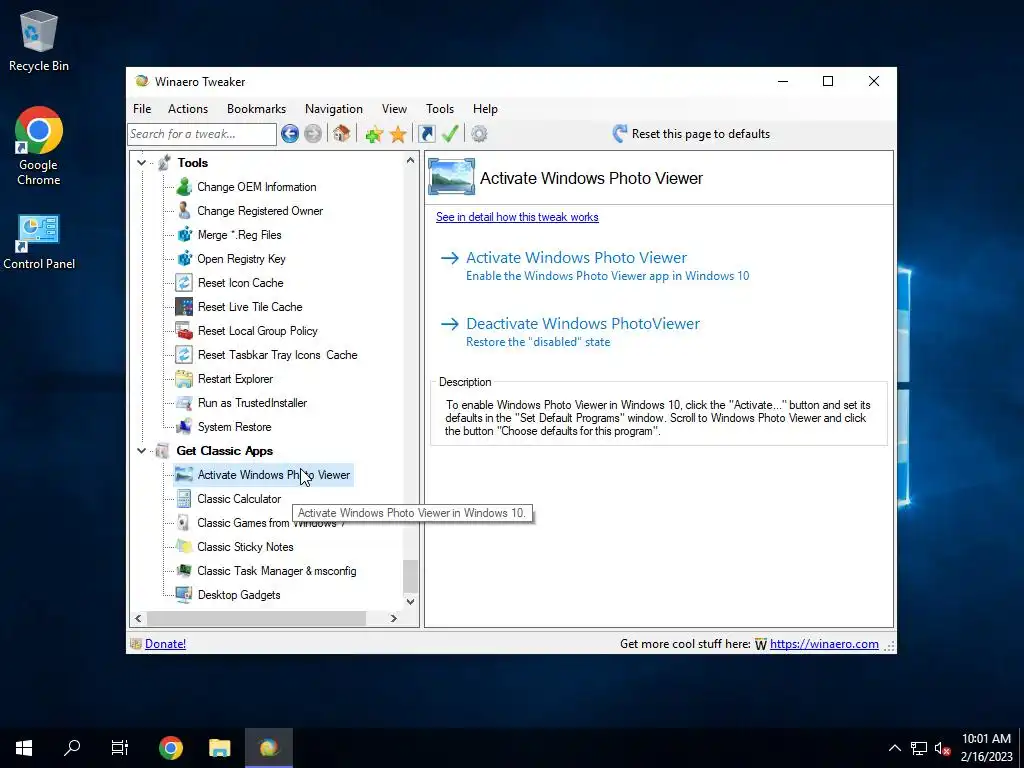
Task: Click the muted volume tray icon
Action: (942, 748)
